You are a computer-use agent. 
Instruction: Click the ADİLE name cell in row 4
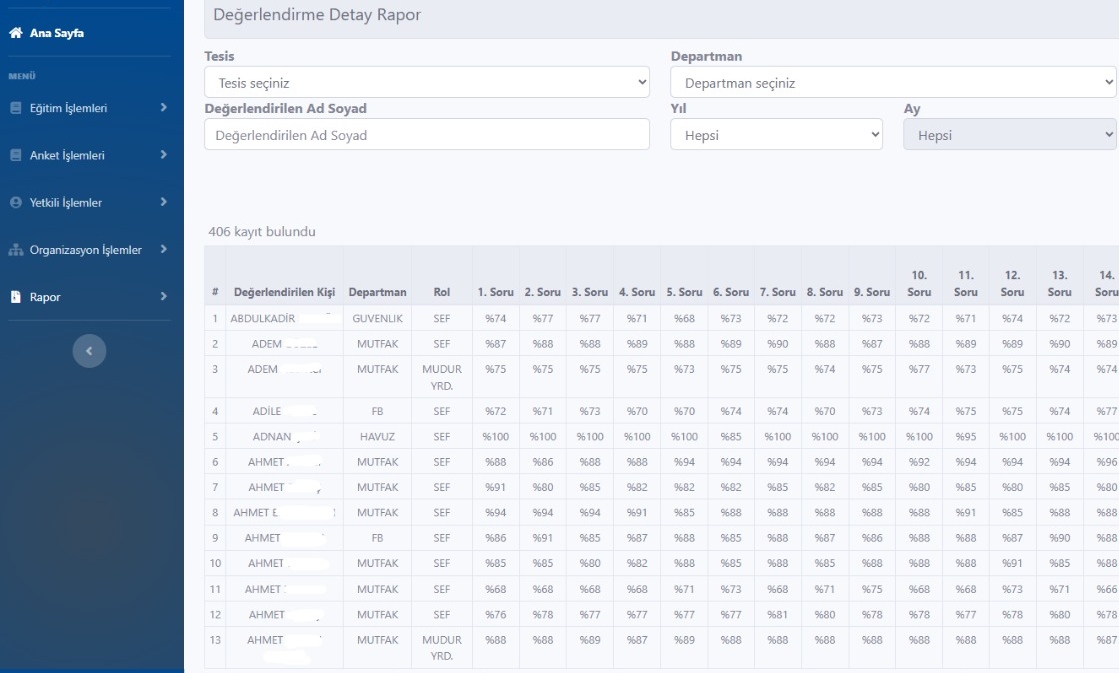coord(284,411)
